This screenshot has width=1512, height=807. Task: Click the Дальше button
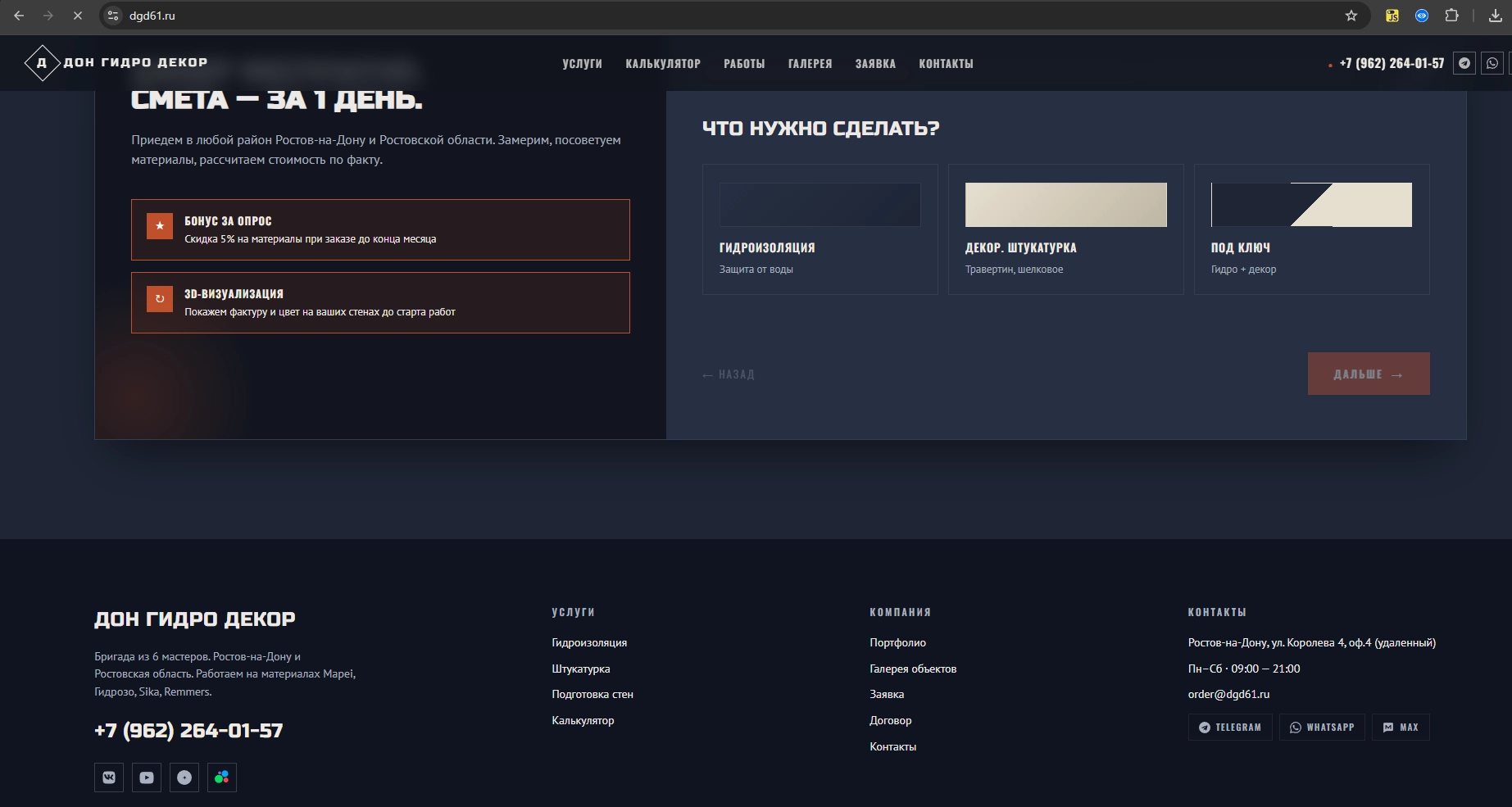click(x=1369, y=374)
